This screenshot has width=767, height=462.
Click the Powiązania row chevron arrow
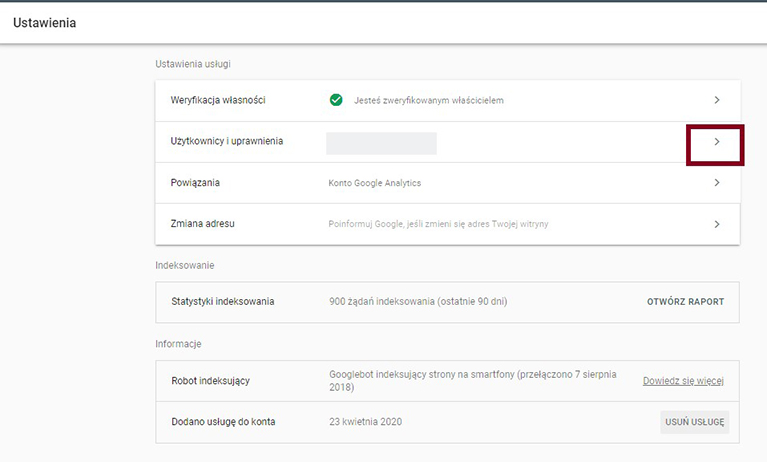point(717,183)
